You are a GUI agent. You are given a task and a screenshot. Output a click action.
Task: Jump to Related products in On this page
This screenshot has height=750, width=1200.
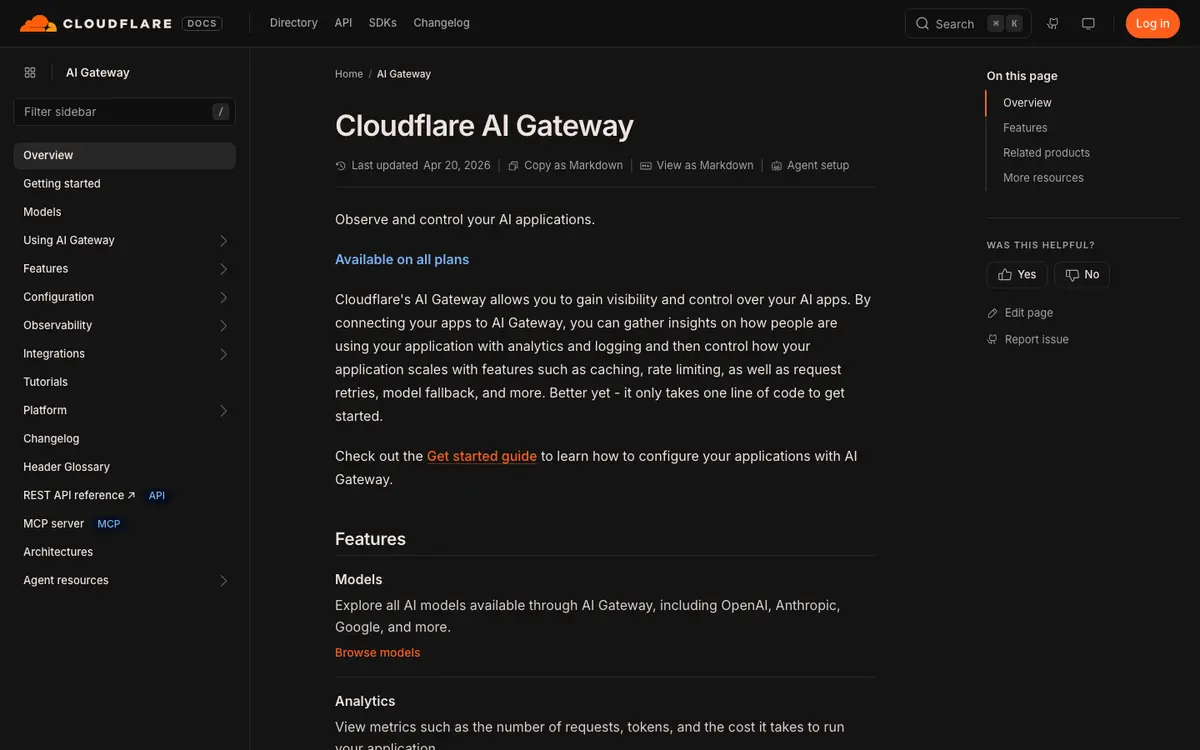click(1046, 153)
